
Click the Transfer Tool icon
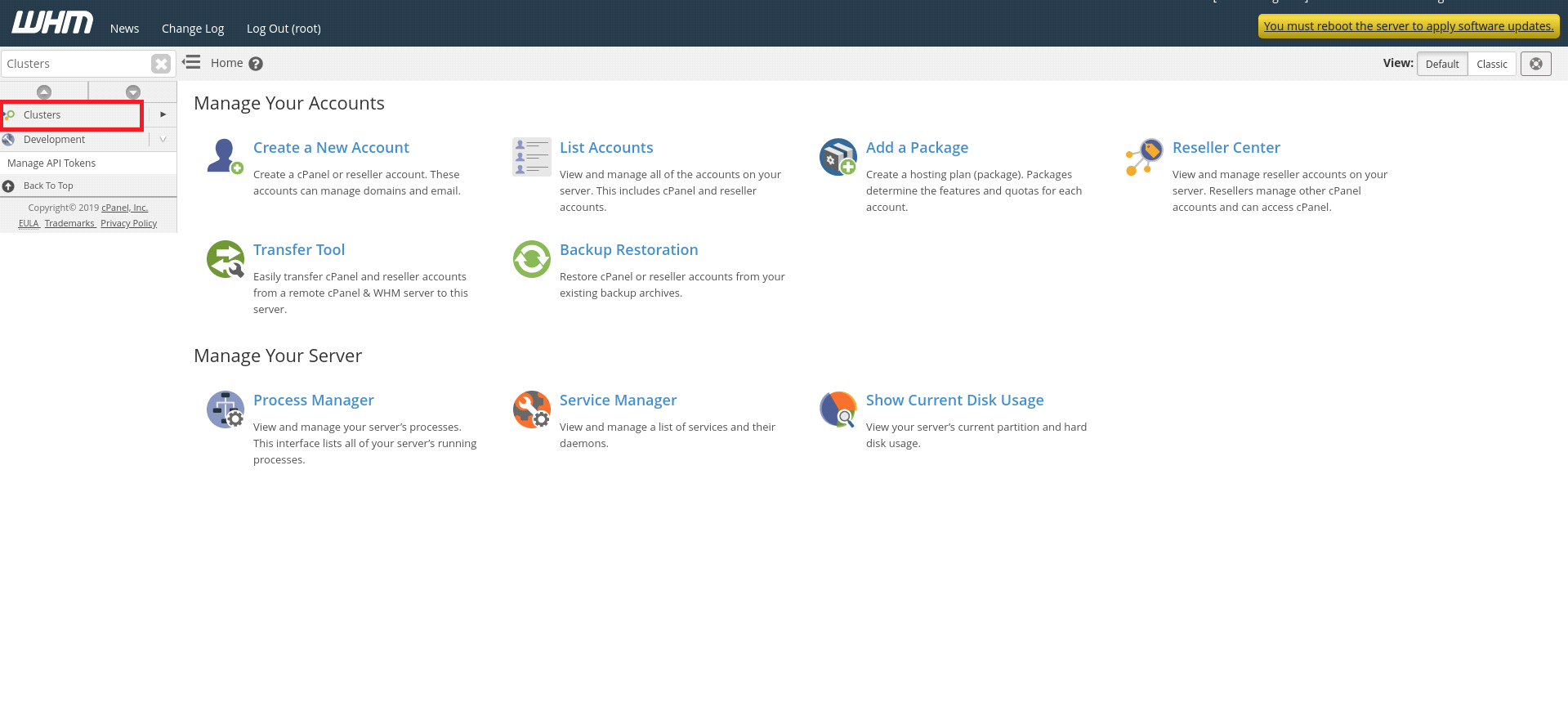pyautogui.click(x=225, y=258)
